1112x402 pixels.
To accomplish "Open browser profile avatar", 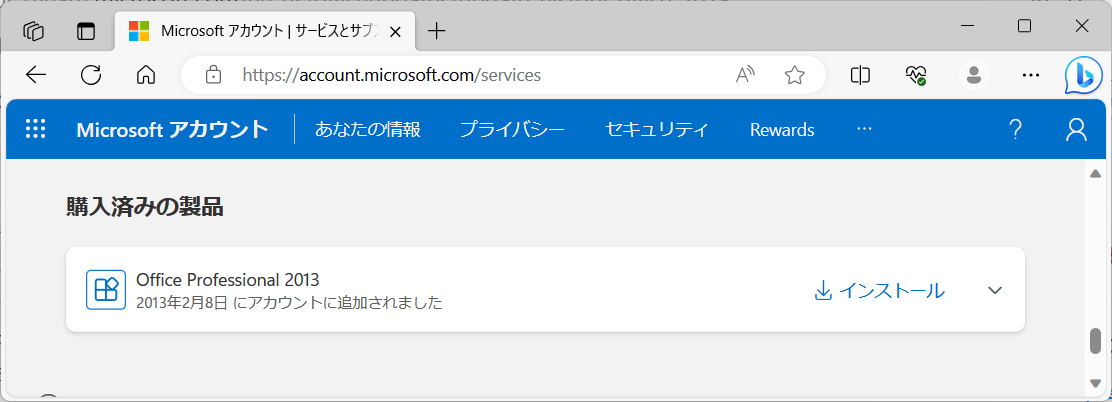I will (974, 74).
